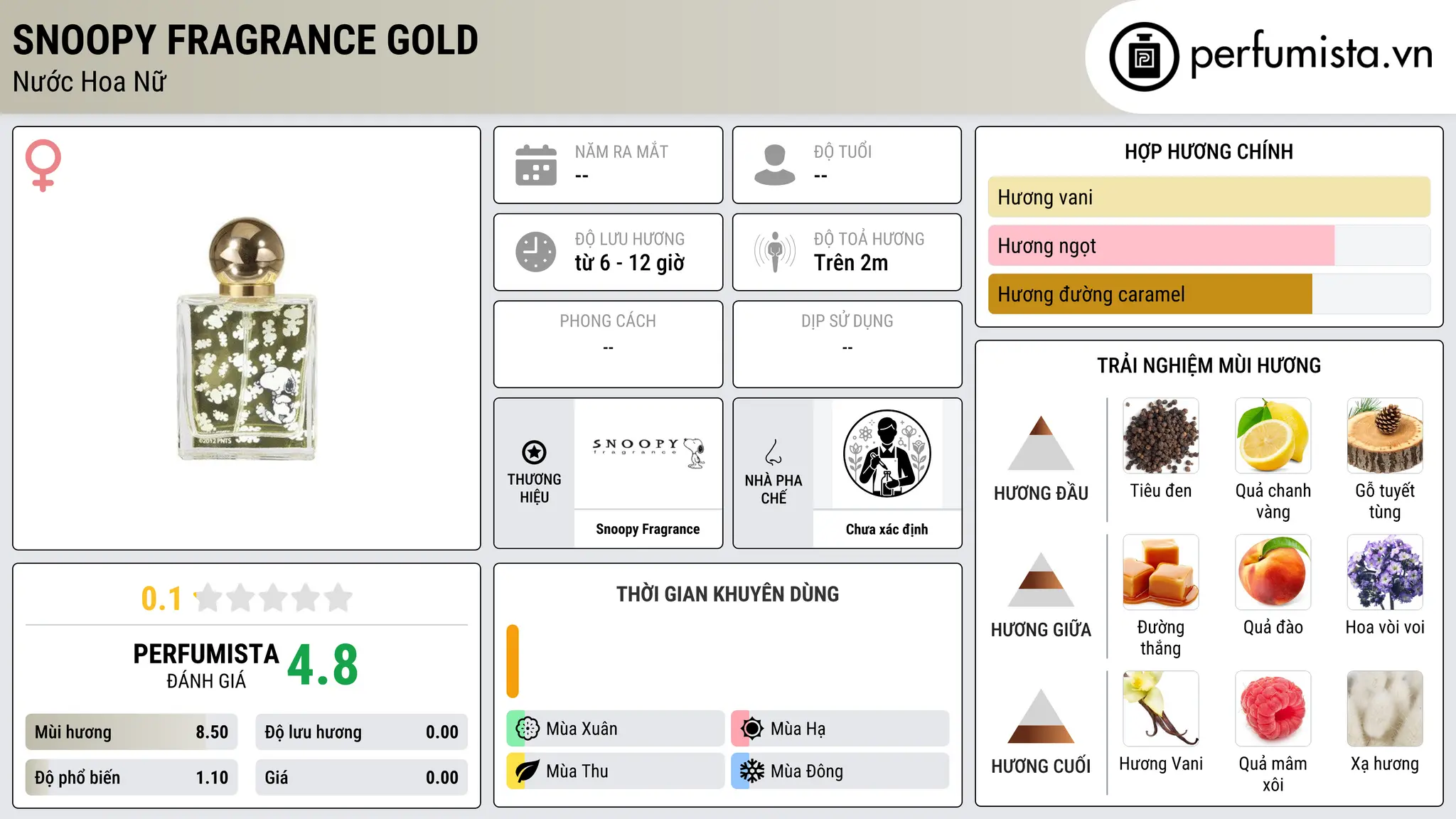Click the Hương đầu pyramid icon
1456x819 pixels.
(x=1041, y=443)
